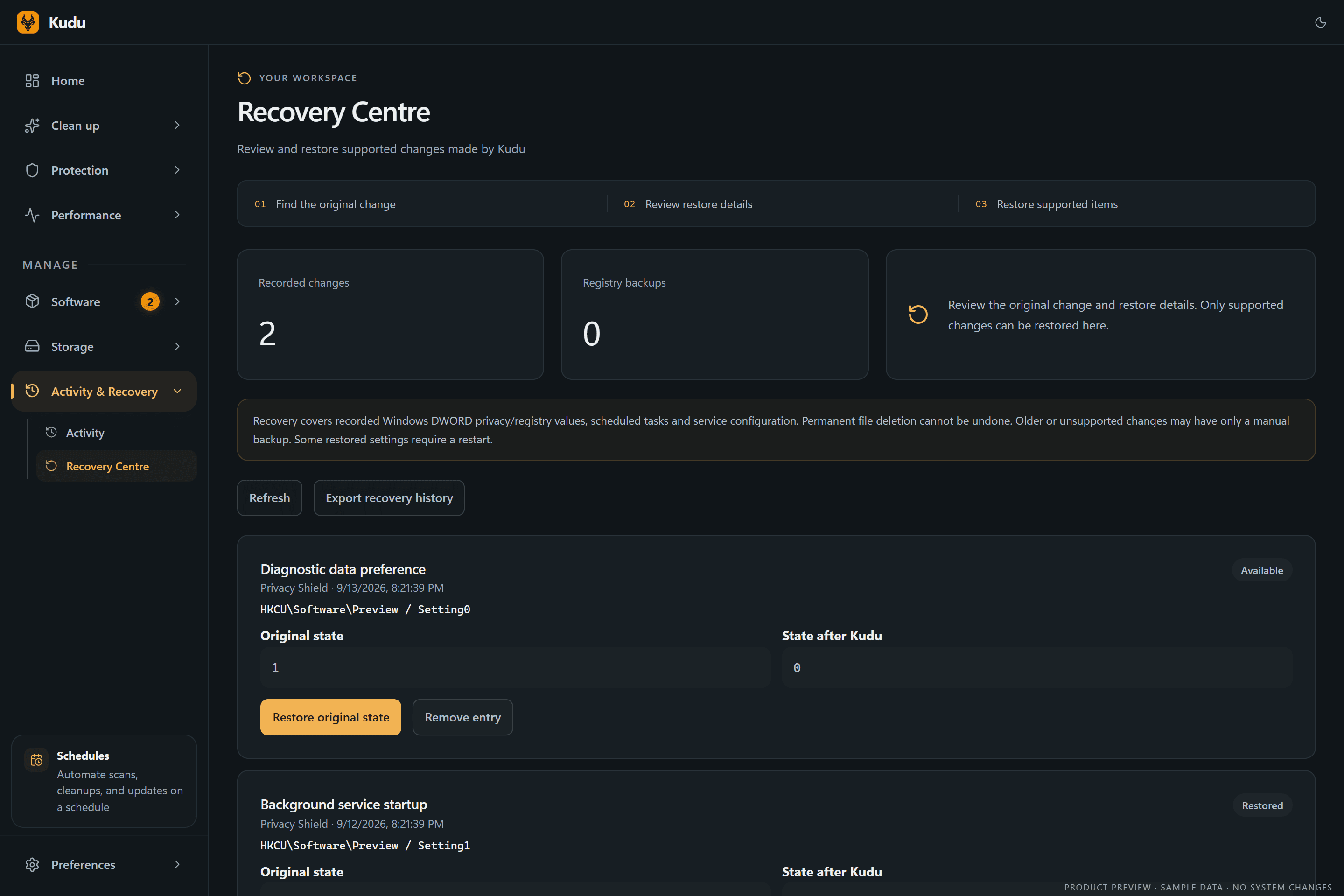This screenshot has height=896, width=1344.
Task: Click the Kudu logo icon
Action: 28,22
